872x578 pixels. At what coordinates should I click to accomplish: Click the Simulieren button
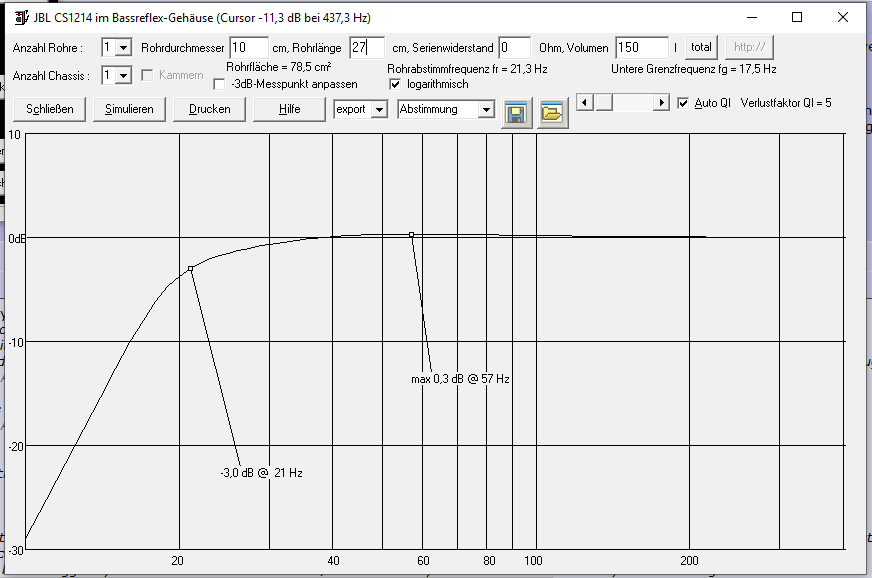(x=129, y=109)
